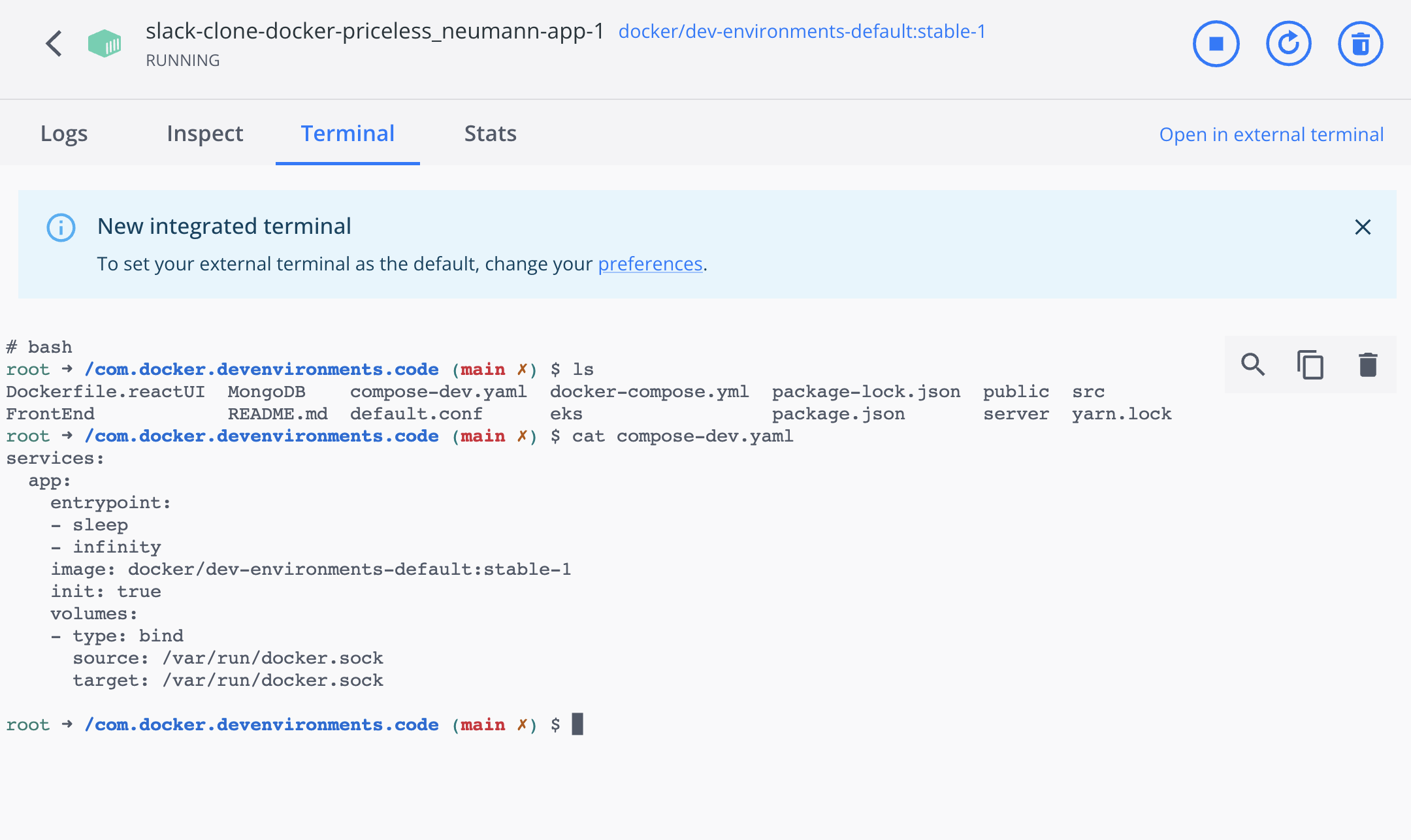
Task: Follow the preferences link in the banner
Action: click(x=650, y=264)
